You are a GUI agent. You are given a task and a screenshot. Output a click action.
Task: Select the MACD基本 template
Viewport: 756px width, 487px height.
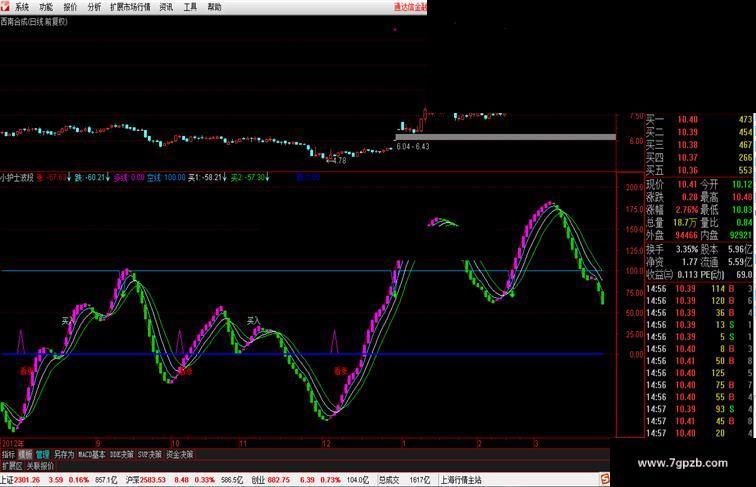92,454
